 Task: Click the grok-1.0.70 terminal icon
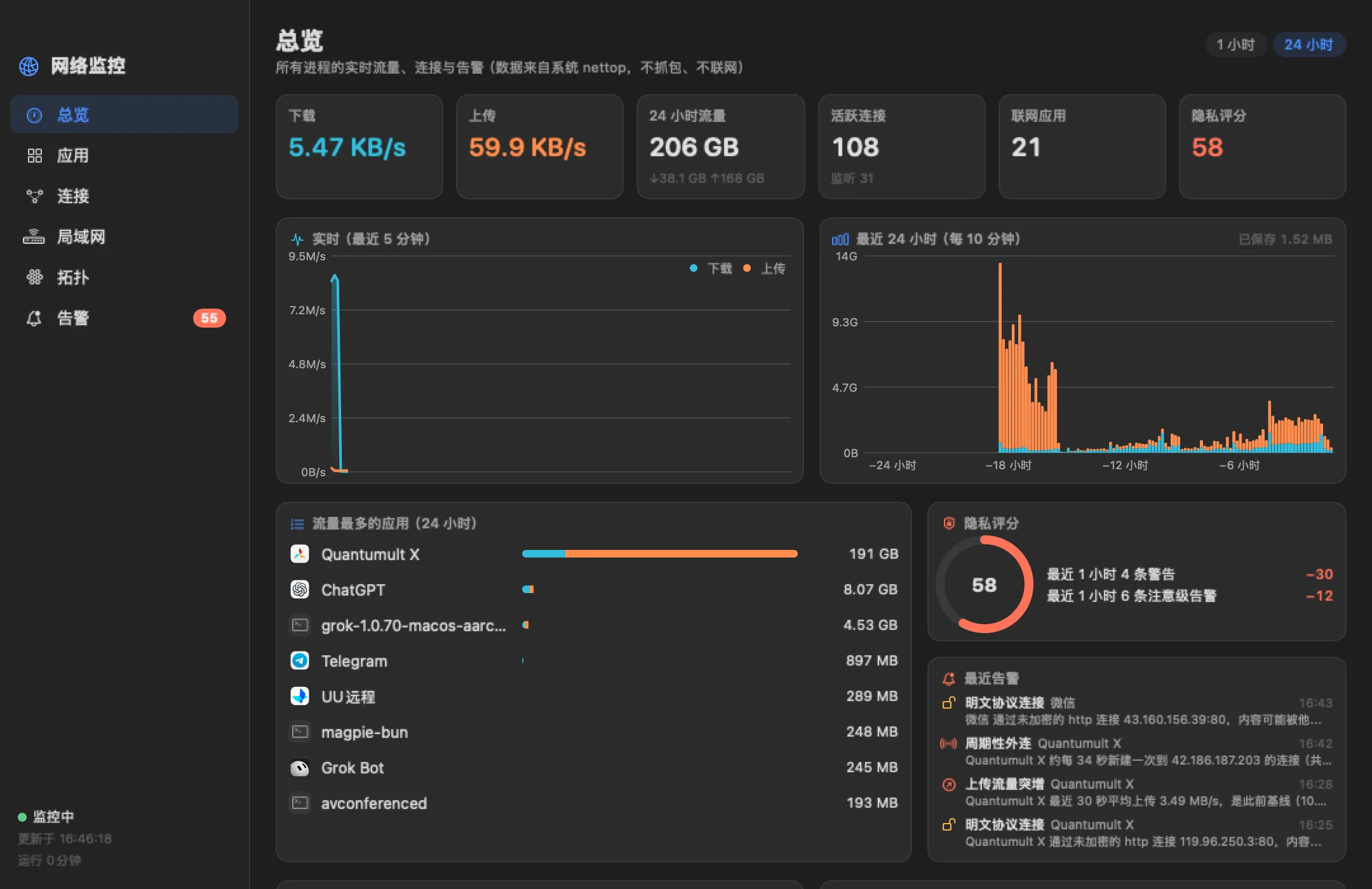tap(300, 625)
